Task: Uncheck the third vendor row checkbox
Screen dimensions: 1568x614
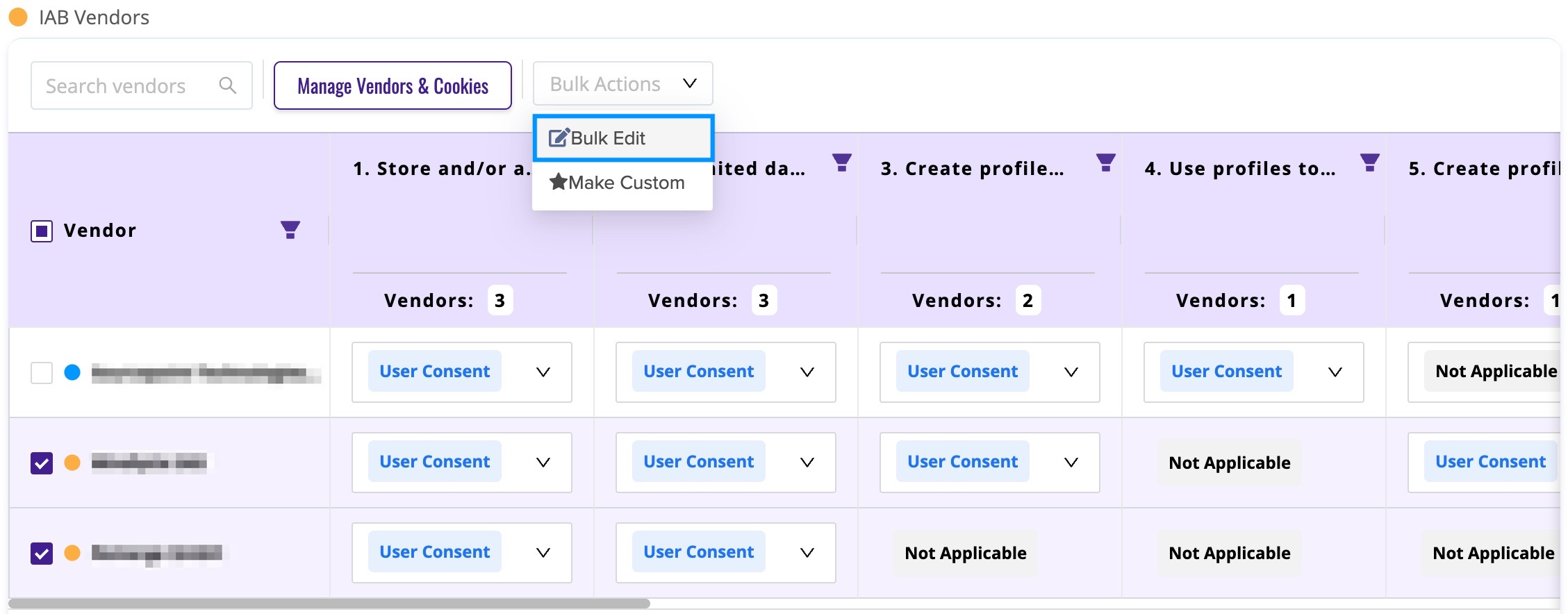Action: pyautogui.click(x=42, y=553)
